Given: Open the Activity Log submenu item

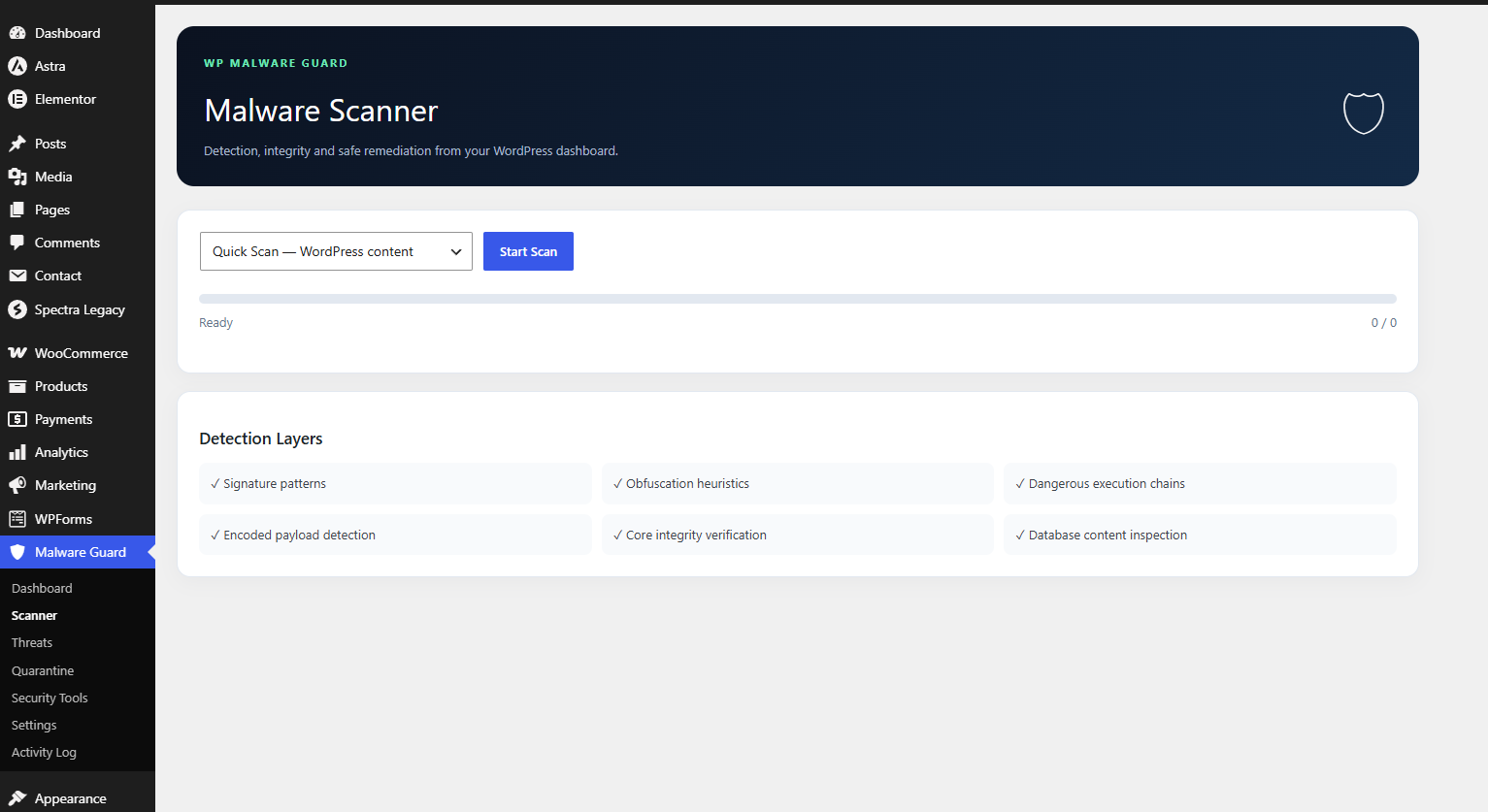Looking at the screenshot, I should [x=44, y=752].
